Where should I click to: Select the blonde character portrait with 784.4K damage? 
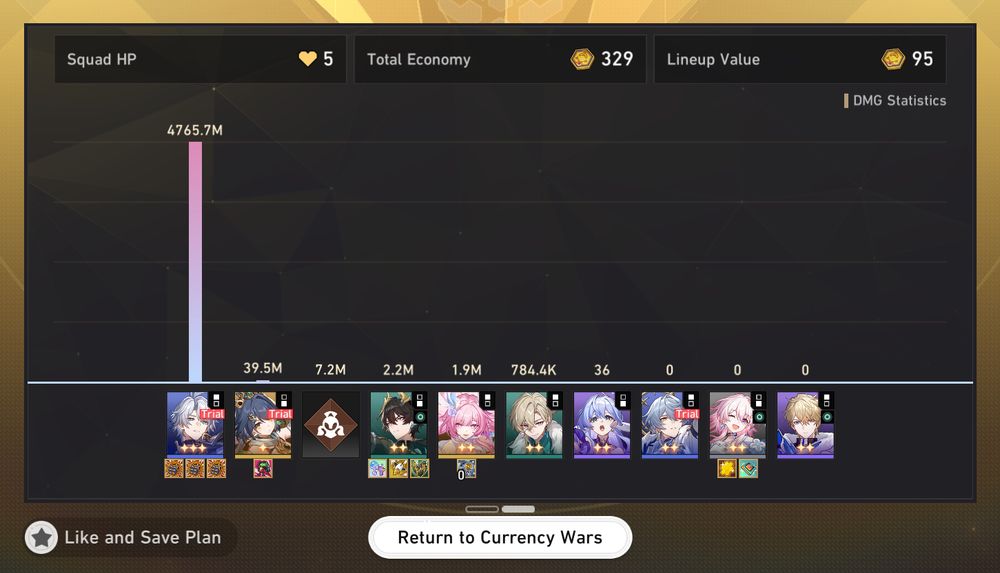[534, 424]
